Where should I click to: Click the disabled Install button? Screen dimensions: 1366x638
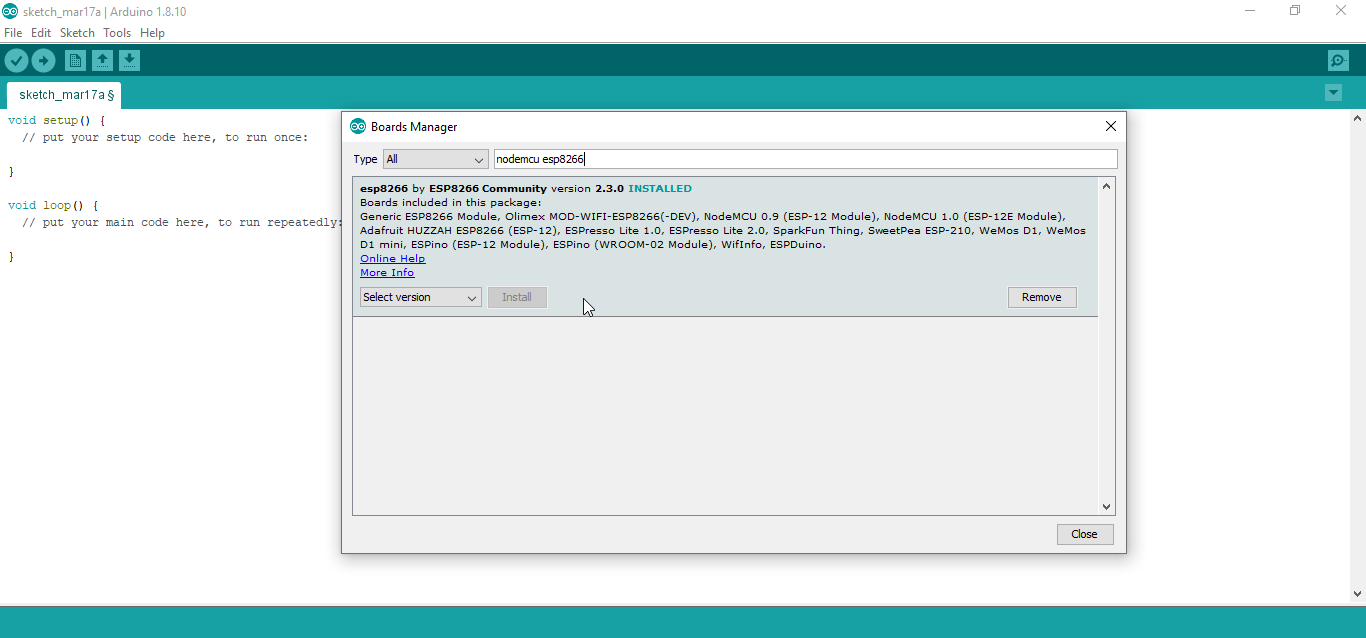point(517,297)
